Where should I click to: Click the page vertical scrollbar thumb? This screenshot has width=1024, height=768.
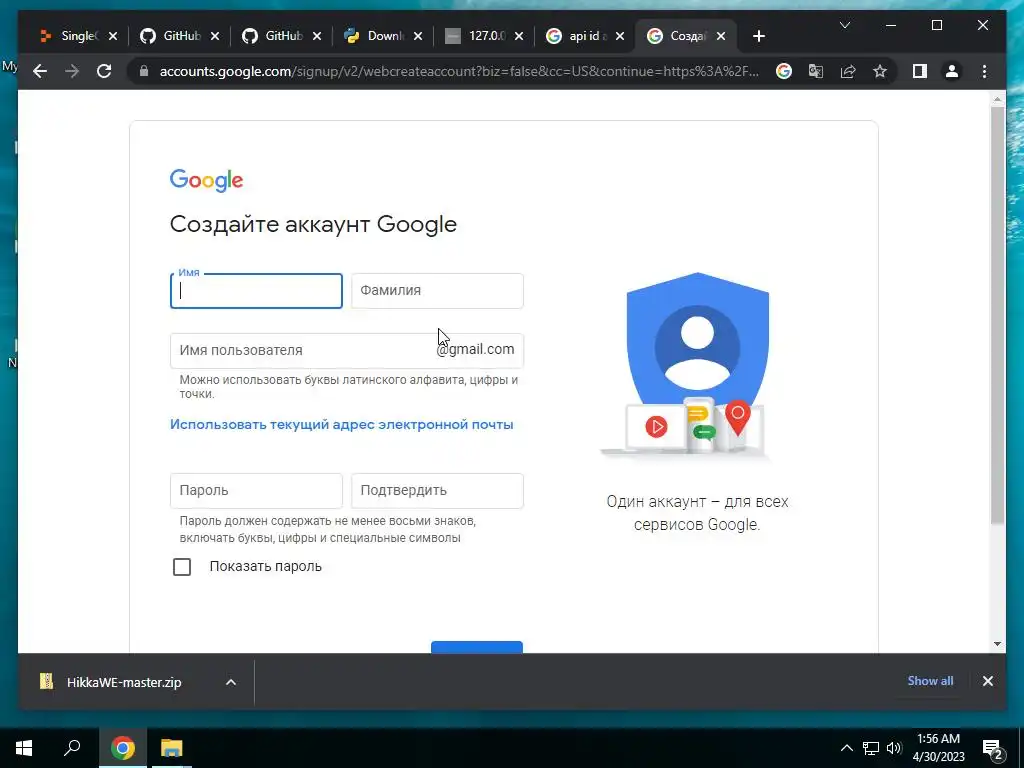coord(997,315)
